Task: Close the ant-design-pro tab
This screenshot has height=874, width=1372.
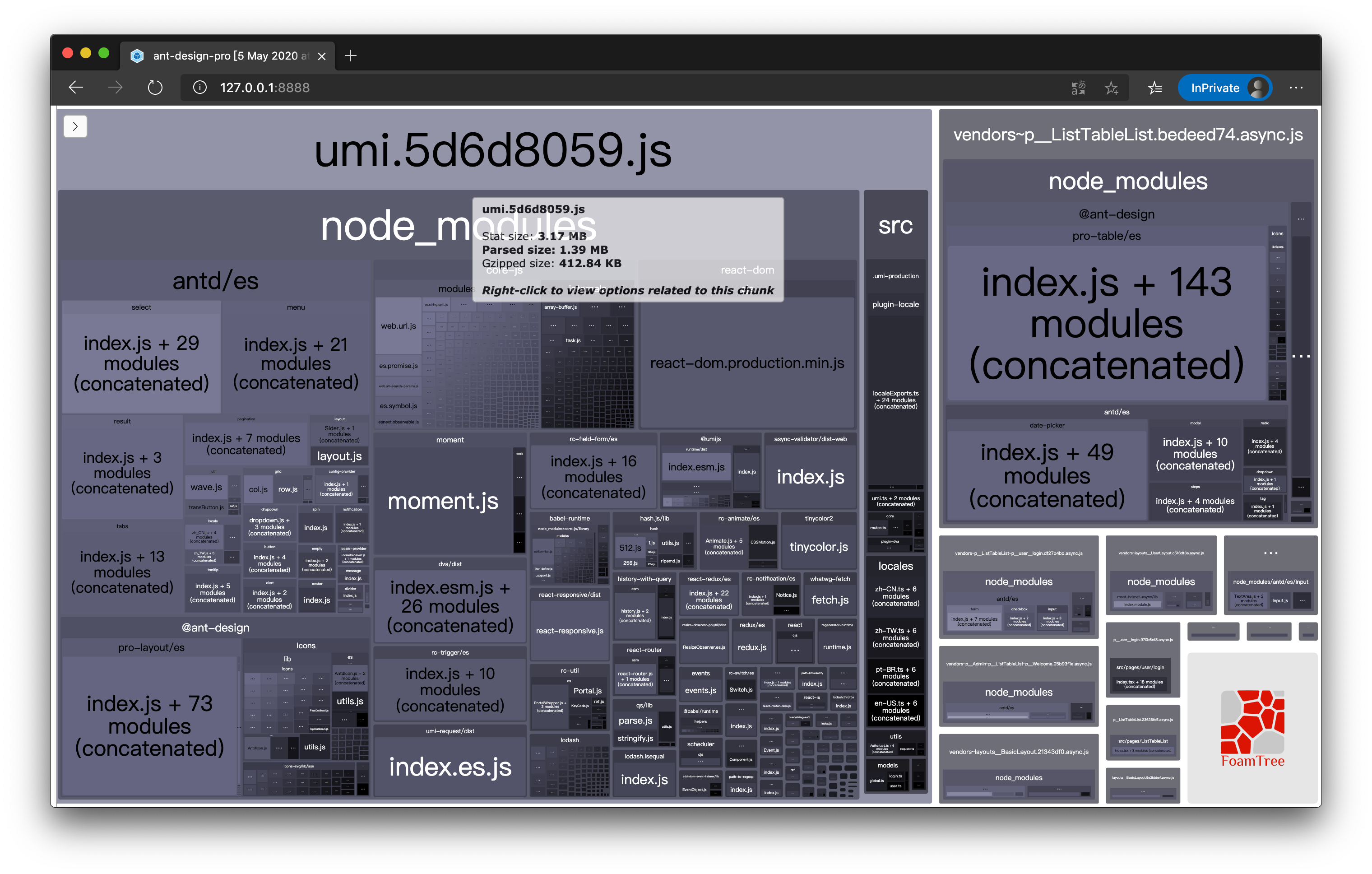Action: point(322,56)
